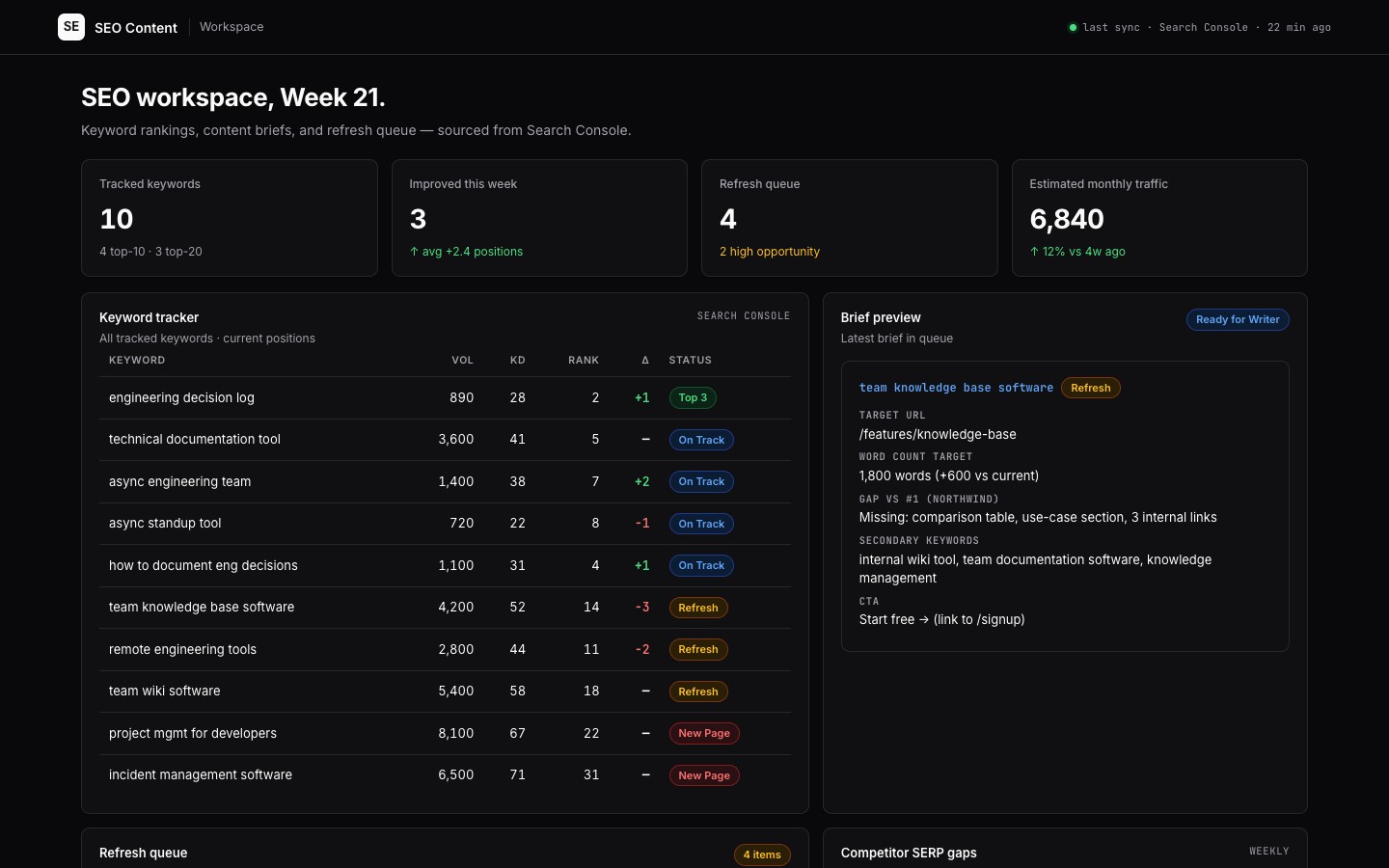Click New Page badge for incident management software
Screen dimensions: 1389x868
(704, 775)
